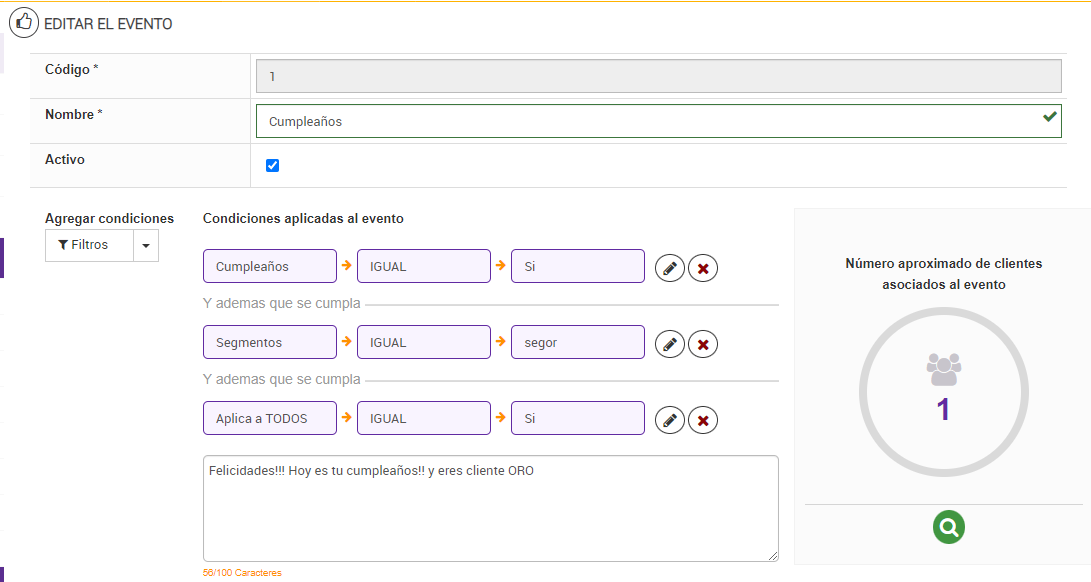Viewport: 1091px width, 582px height.
Task: Remove the Segmentos condition row
Action: click(x=703, y=344)
